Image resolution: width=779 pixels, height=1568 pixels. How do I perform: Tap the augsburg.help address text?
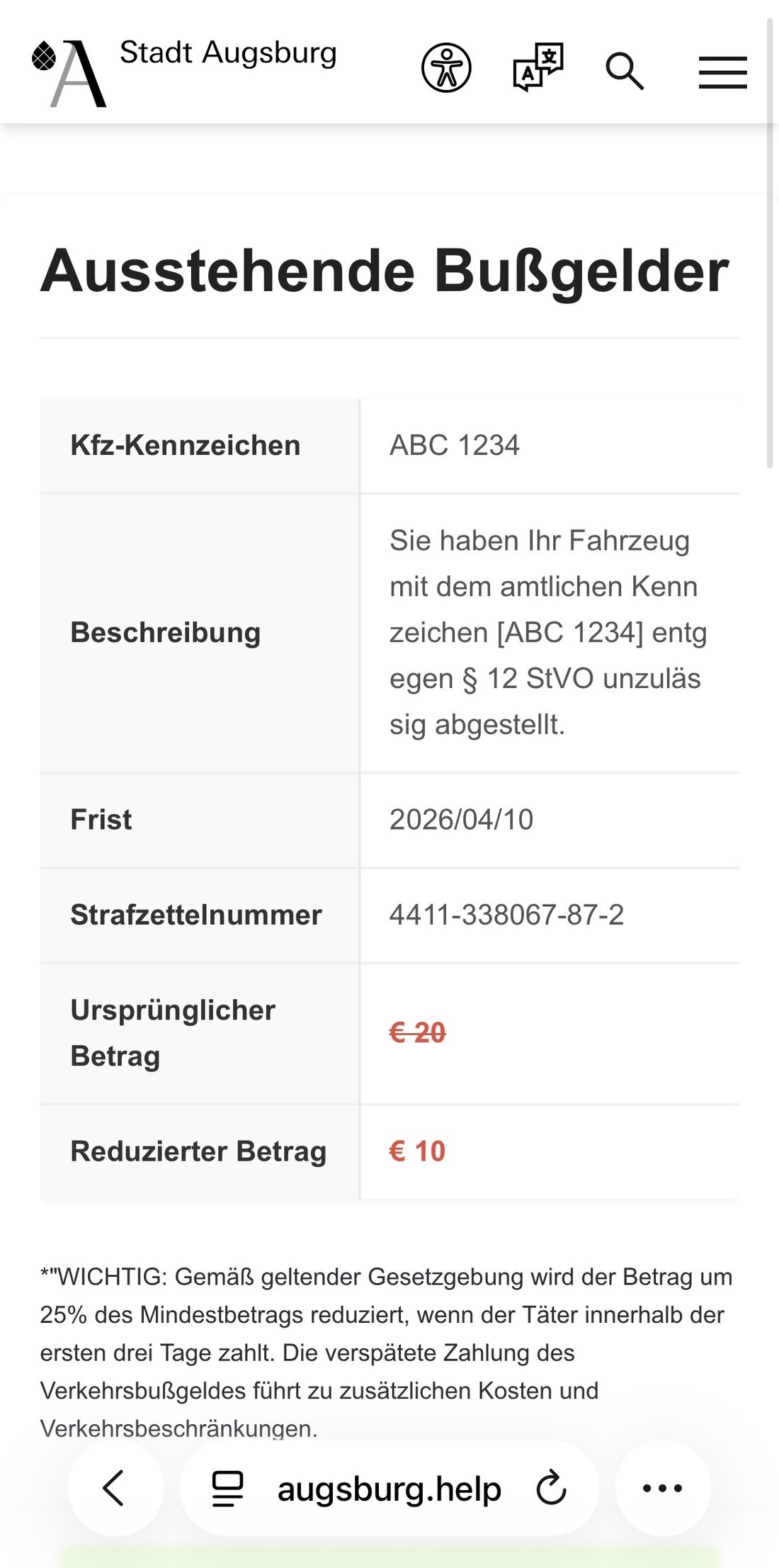tap(389, 1489)
